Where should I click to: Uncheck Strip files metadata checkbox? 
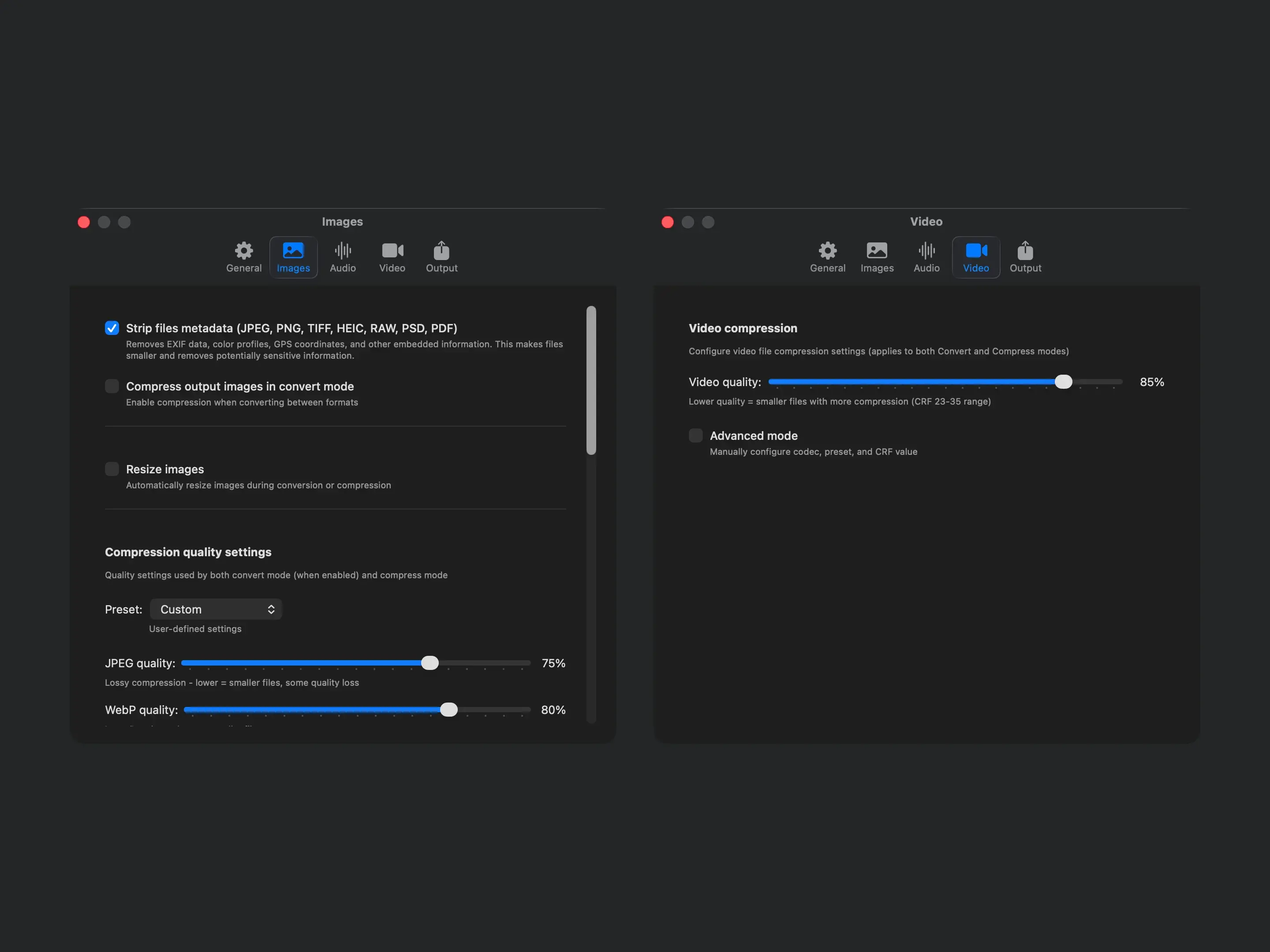112,327
